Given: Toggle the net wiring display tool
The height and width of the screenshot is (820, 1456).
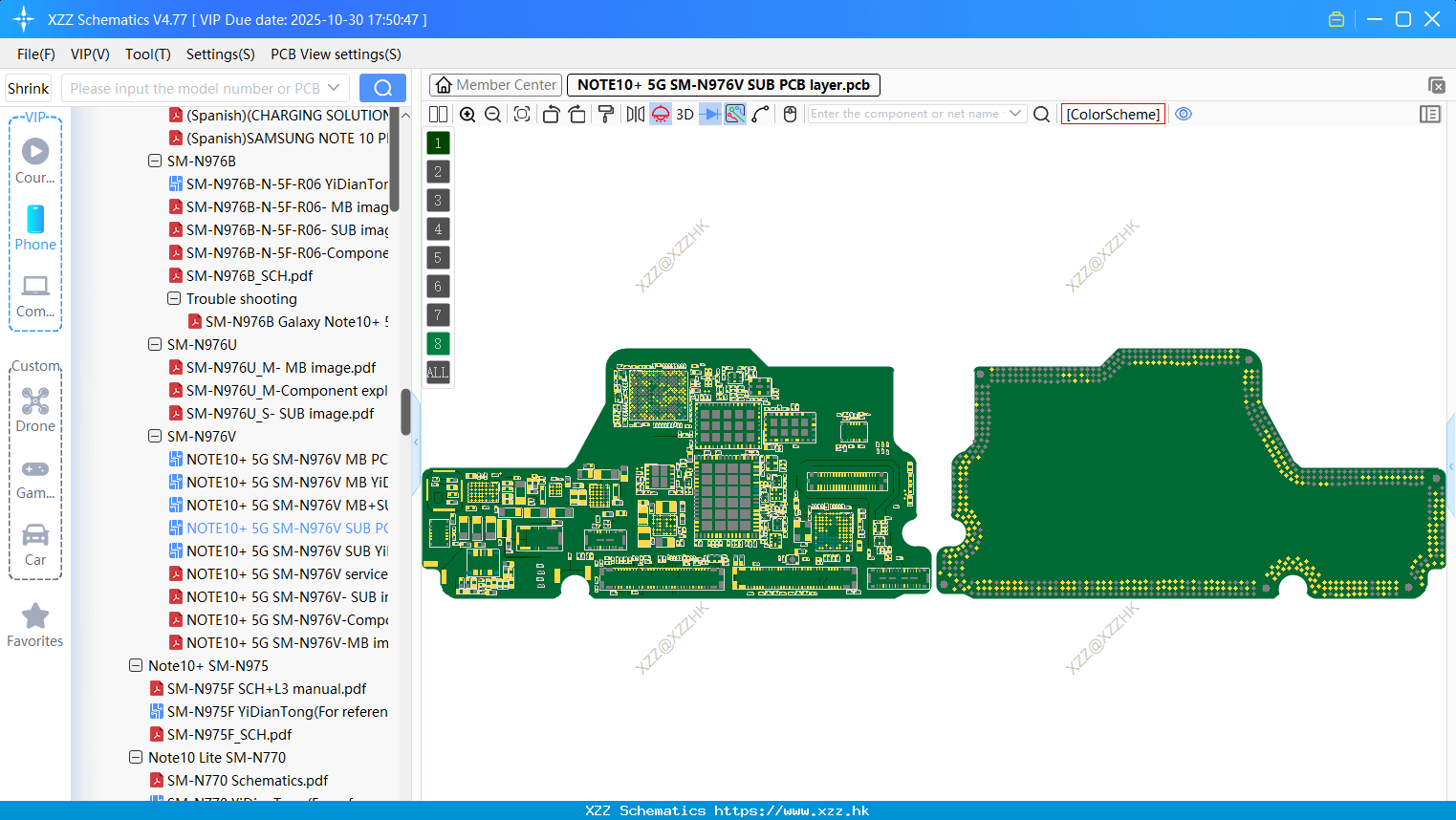Looking at the screenshot, I should (x=735, y=114).
